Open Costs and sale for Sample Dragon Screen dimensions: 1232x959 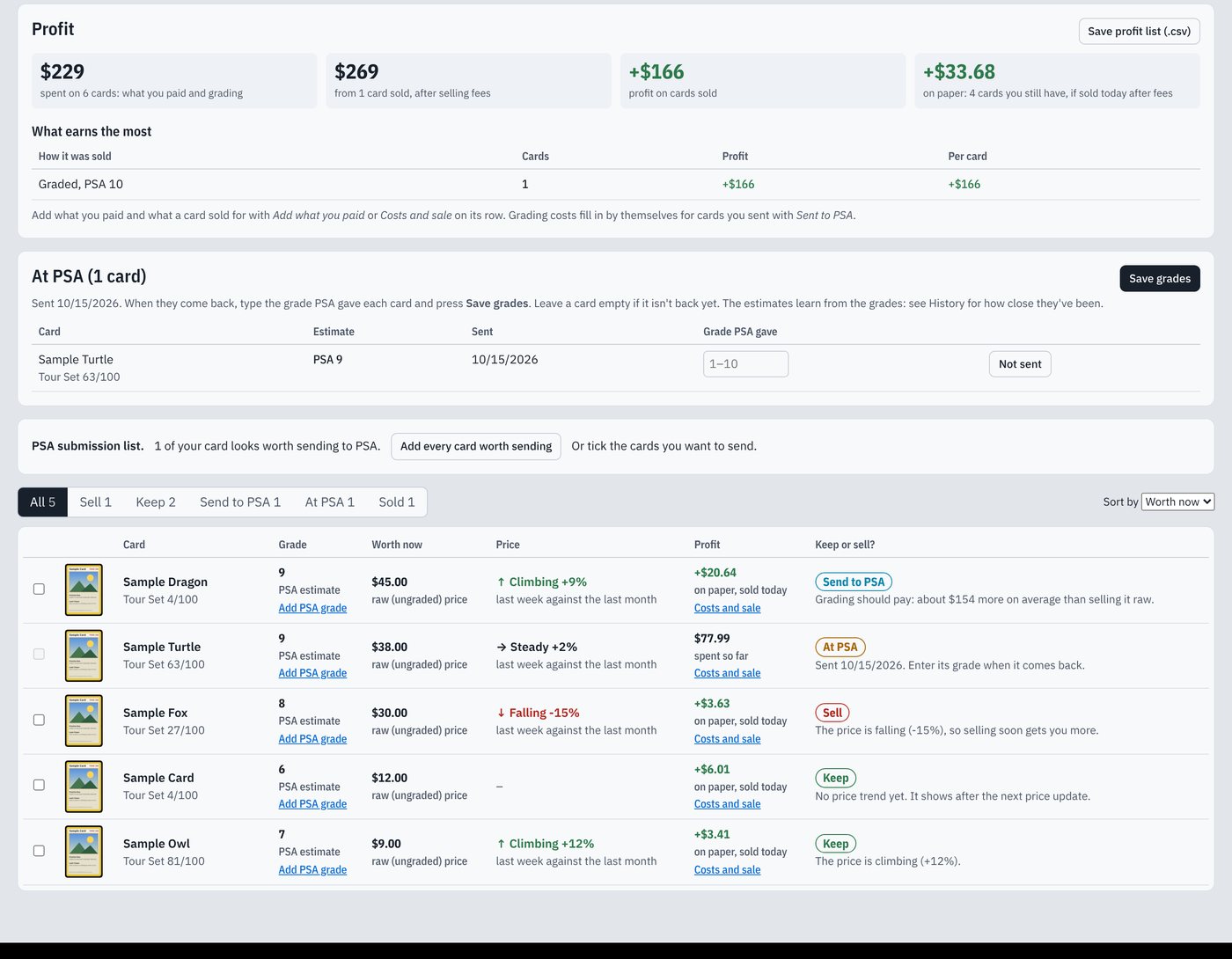pos(728,608)
